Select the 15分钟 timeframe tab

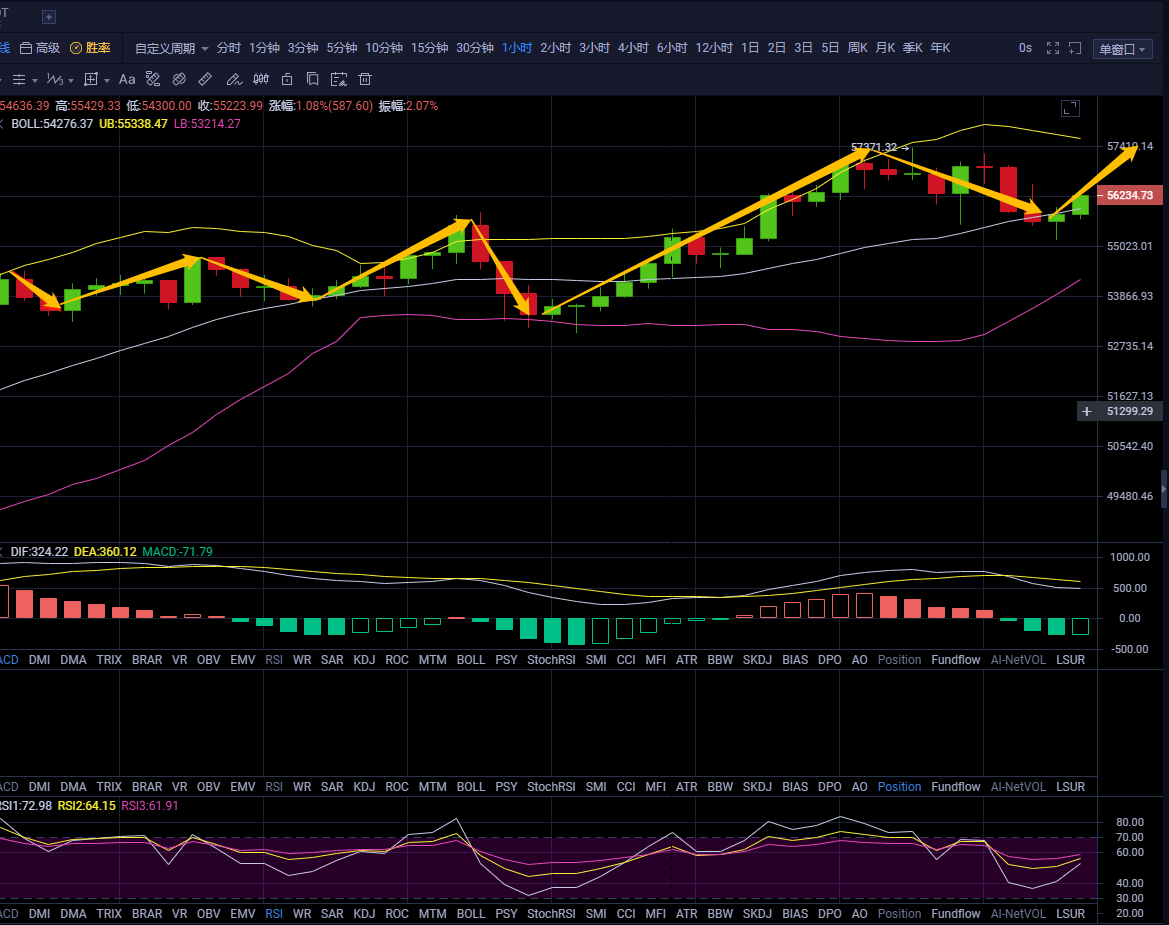tap(429, 48)
